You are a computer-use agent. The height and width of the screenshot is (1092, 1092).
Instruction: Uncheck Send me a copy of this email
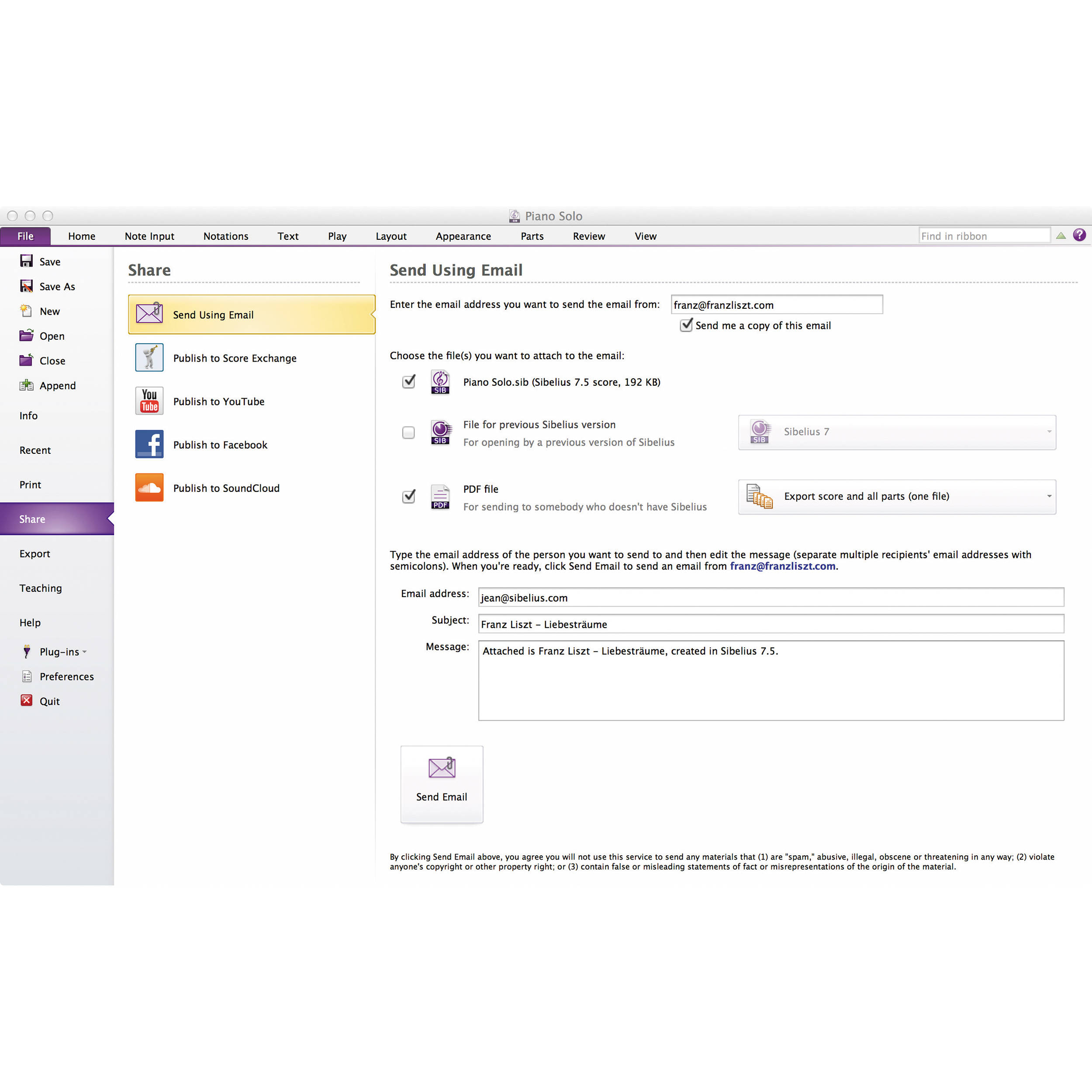coord(686,325)
